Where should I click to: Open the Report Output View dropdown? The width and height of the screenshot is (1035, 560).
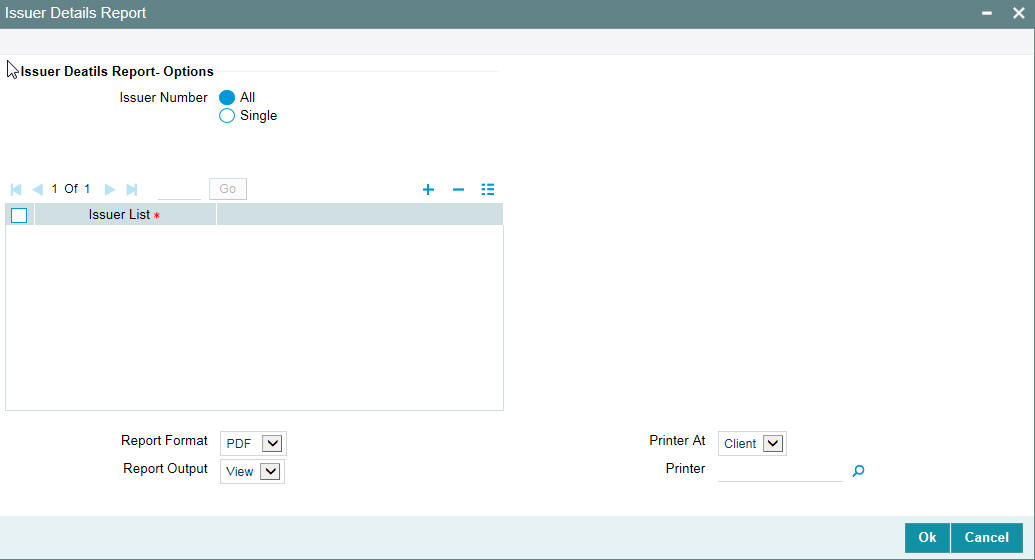252,472
